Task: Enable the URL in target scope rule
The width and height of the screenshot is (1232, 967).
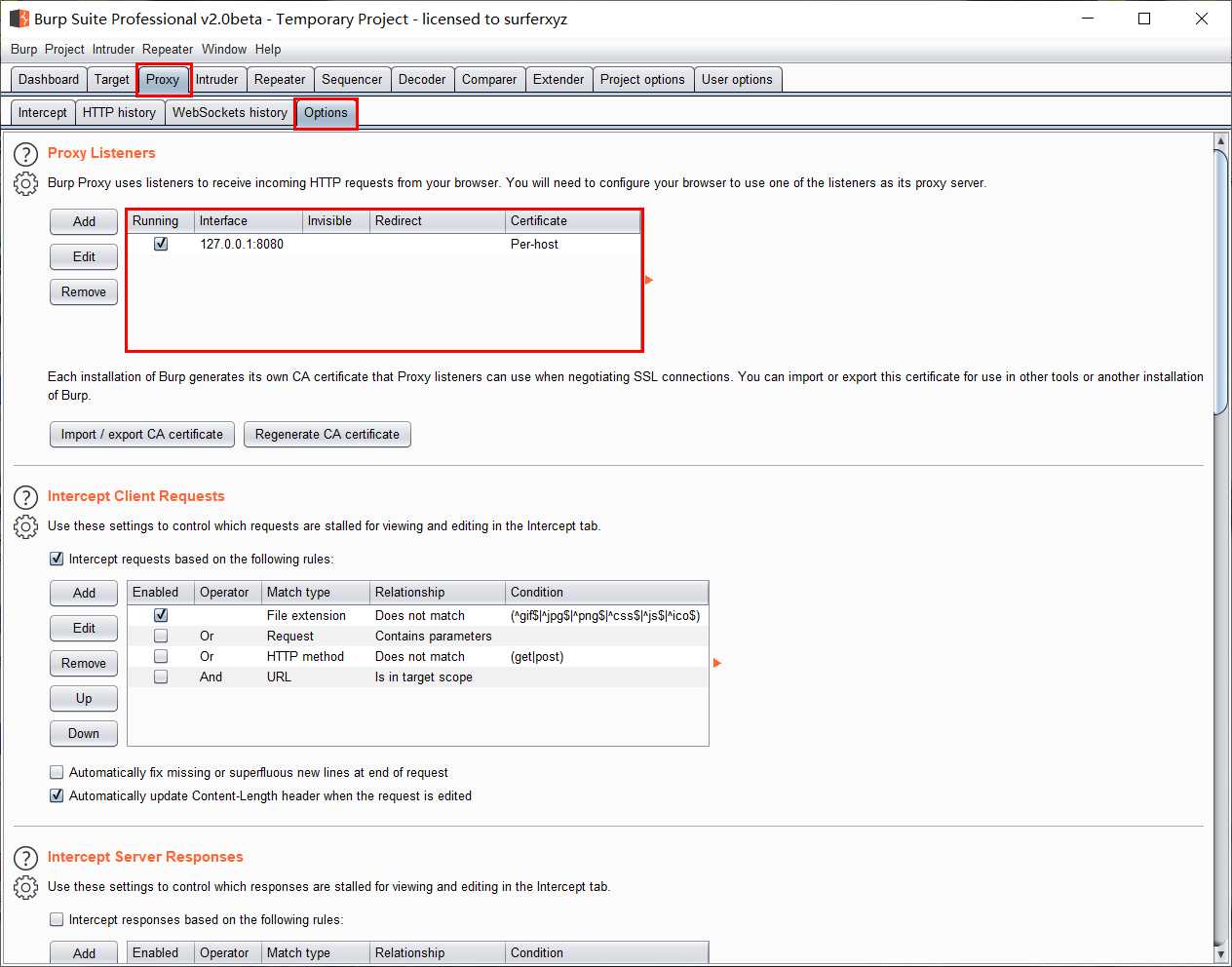Action: click(x=161, y=677)
